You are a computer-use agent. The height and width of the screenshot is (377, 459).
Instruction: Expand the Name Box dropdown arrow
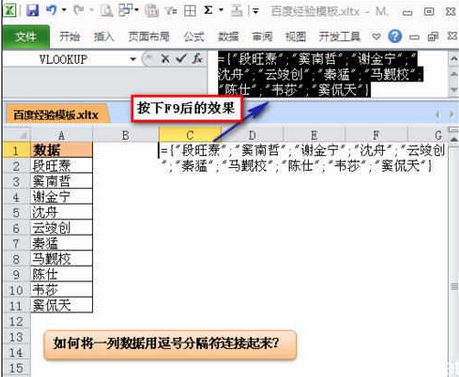[133, 60]
